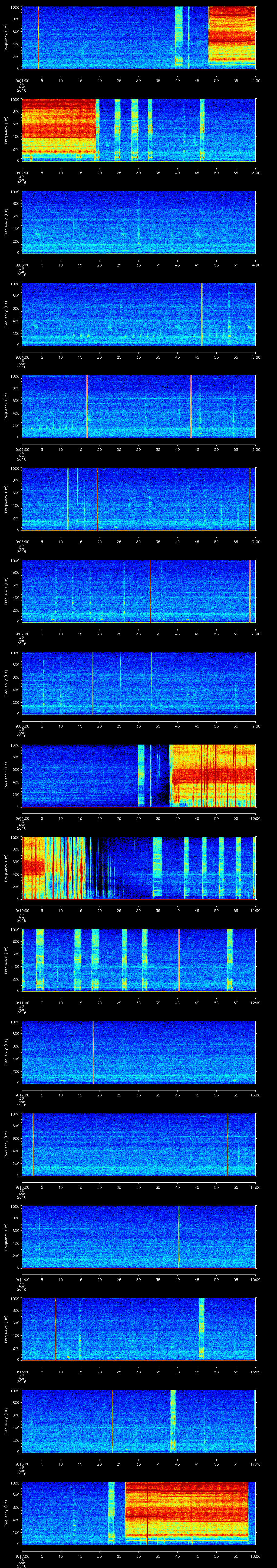Click the "9:17:00" start time label
This screenshot has width=277, height=1568.
22,1556
